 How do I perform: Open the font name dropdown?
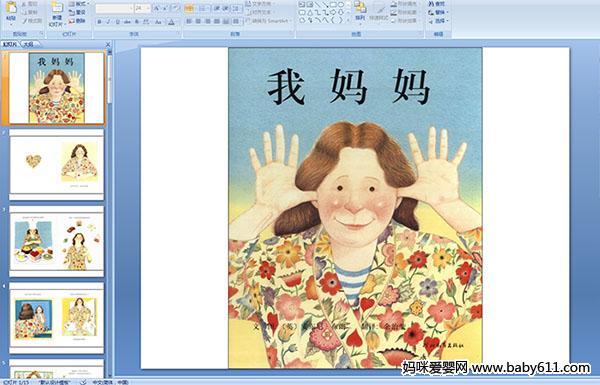tap(131, 8)
